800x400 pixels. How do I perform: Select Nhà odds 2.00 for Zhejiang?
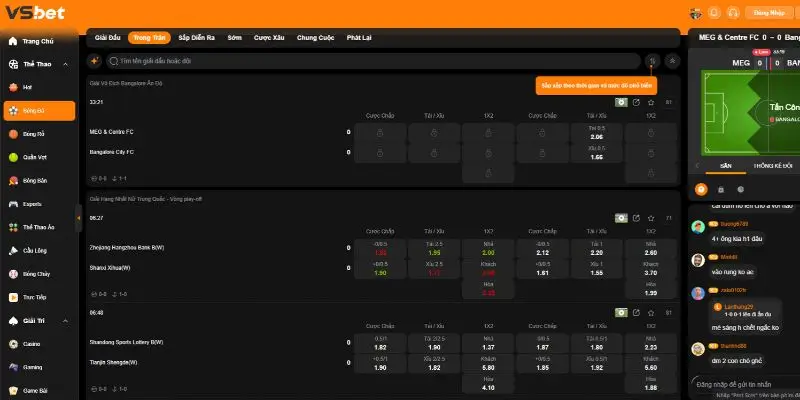coord(488,248)
